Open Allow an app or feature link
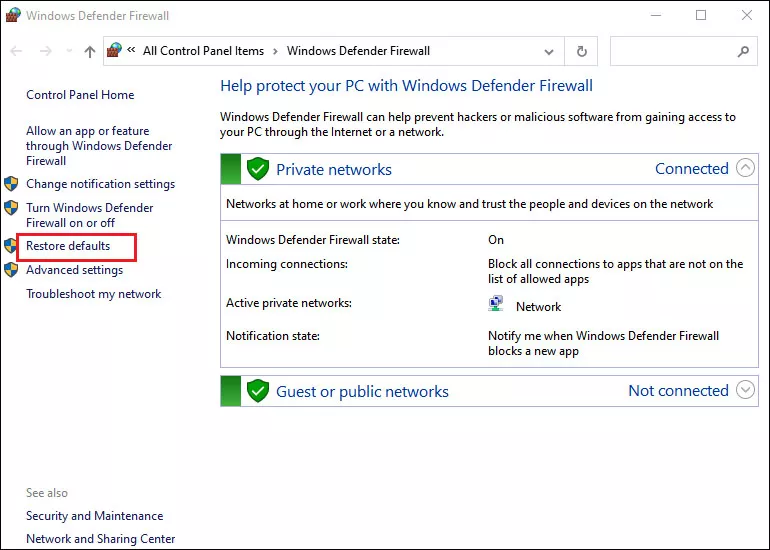 point(99,146)
